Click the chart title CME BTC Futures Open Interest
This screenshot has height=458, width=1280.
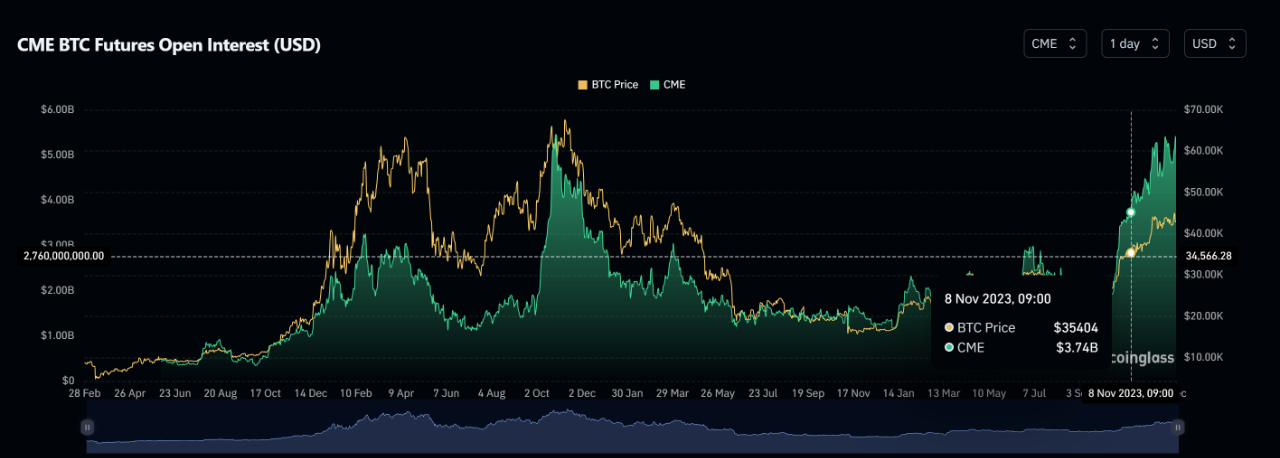pos(169,45)
